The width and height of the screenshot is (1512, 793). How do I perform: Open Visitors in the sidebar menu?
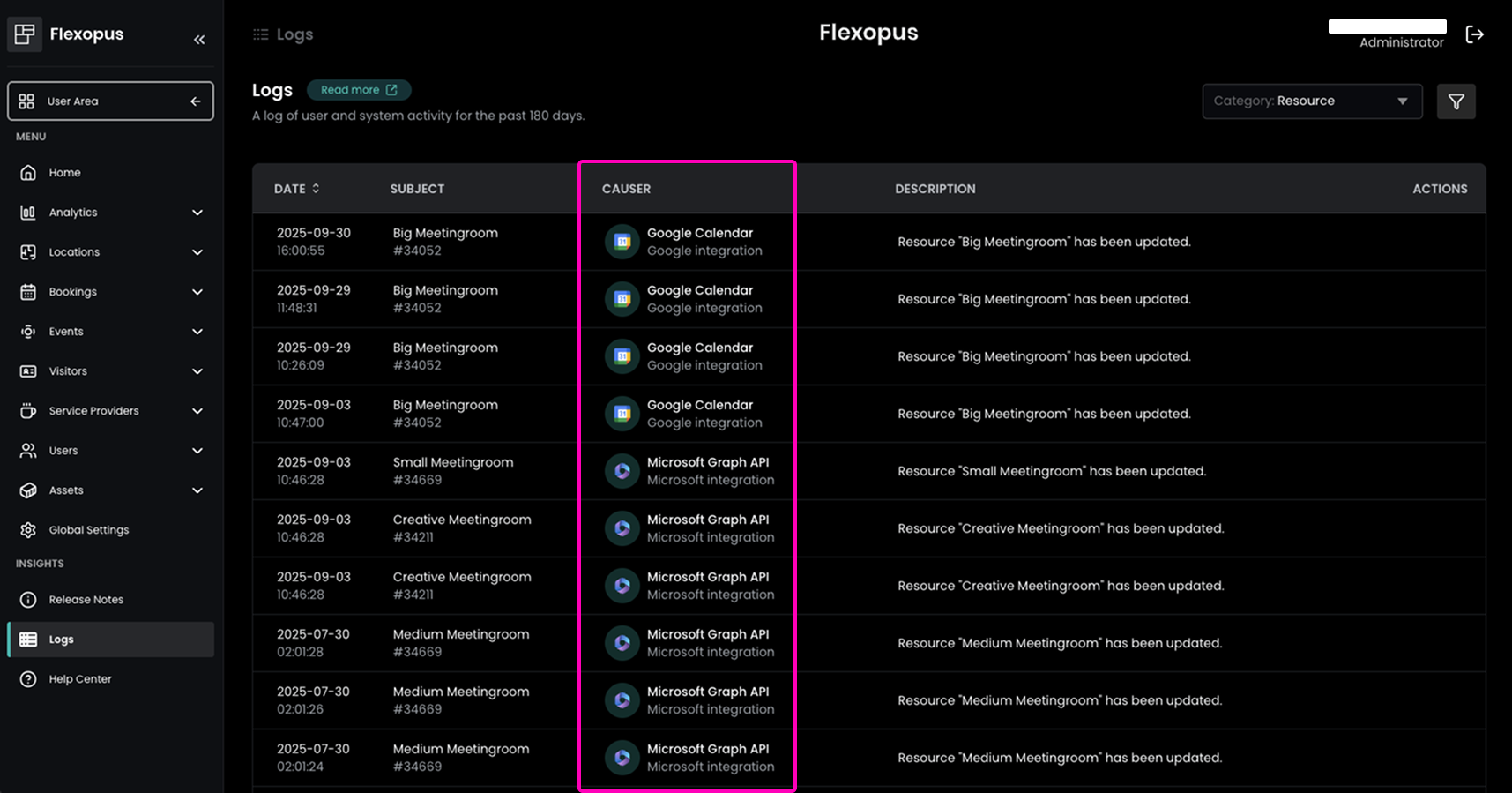(68, 371)
